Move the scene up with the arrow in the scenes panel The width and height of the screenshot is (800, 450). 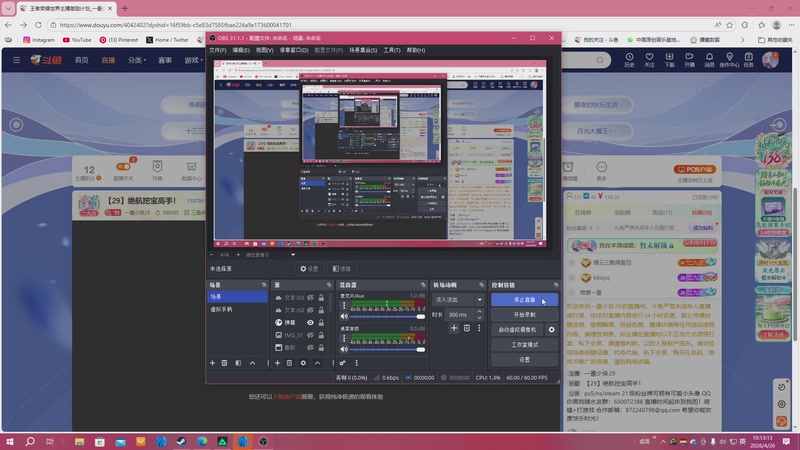click(x=253, y=363)
